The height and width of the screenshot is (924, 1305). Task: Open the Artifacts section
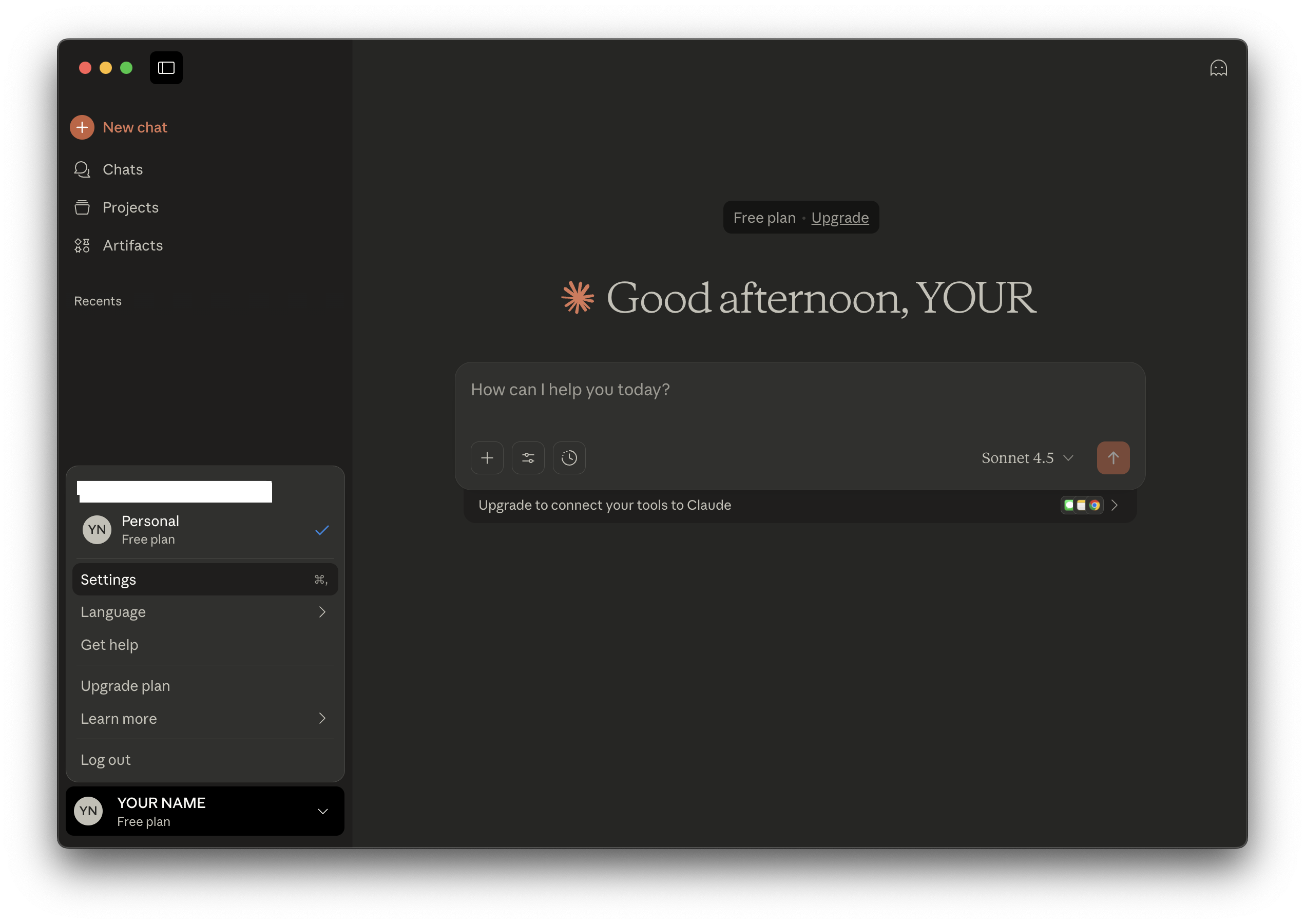pyautogui.click(x=132, y=245)
